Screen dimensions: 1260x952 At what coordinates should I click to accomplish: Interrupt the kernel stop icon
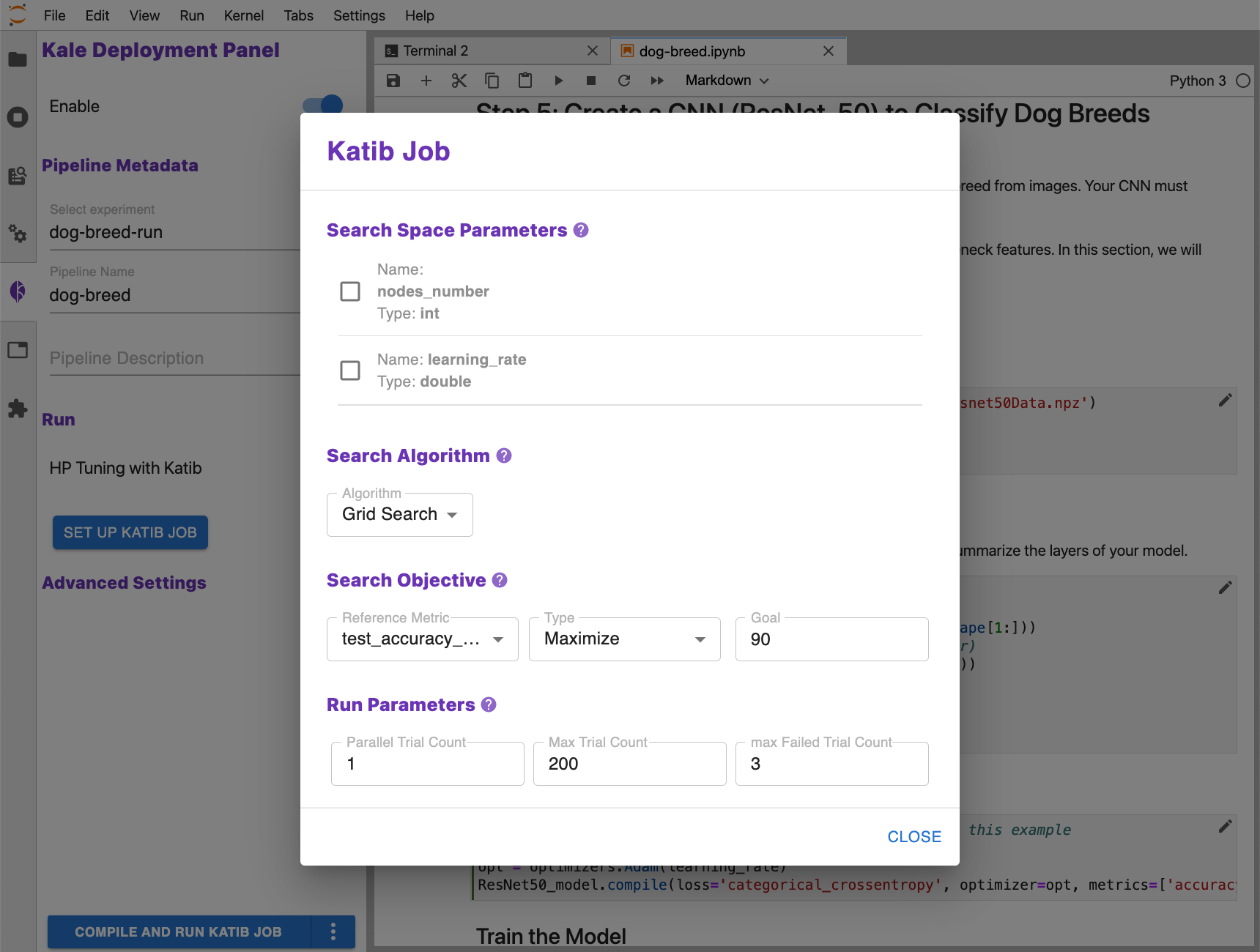pos(591,81)
